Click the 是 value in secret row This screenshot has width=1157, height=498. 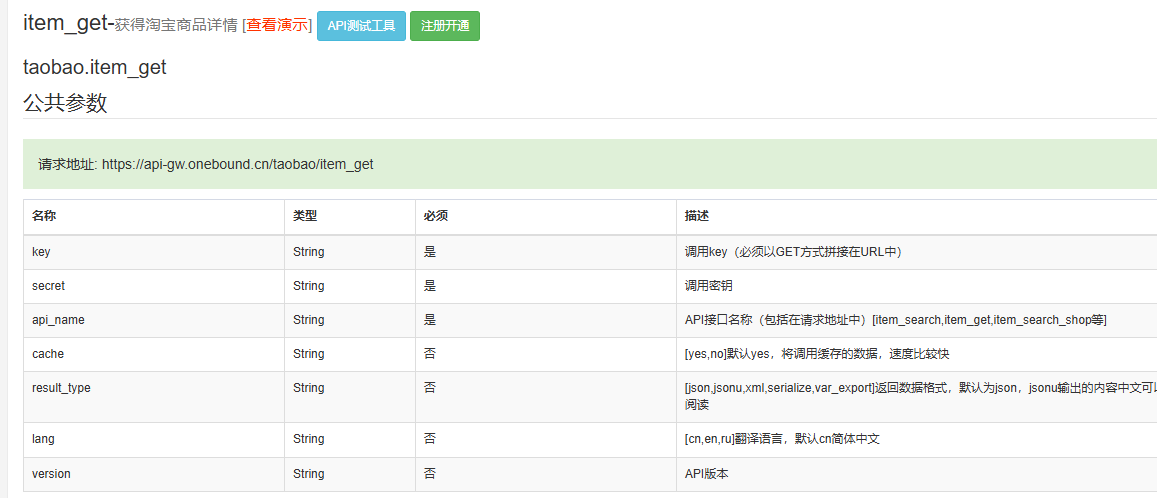click(x=429, y=286)
